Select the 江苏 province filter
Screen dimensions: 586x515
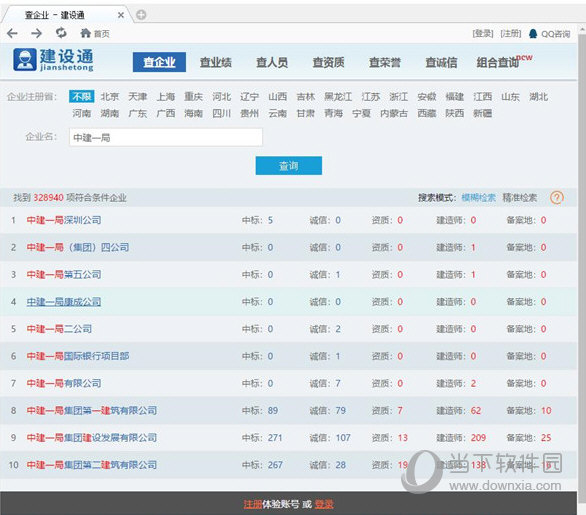pos(371,97)
